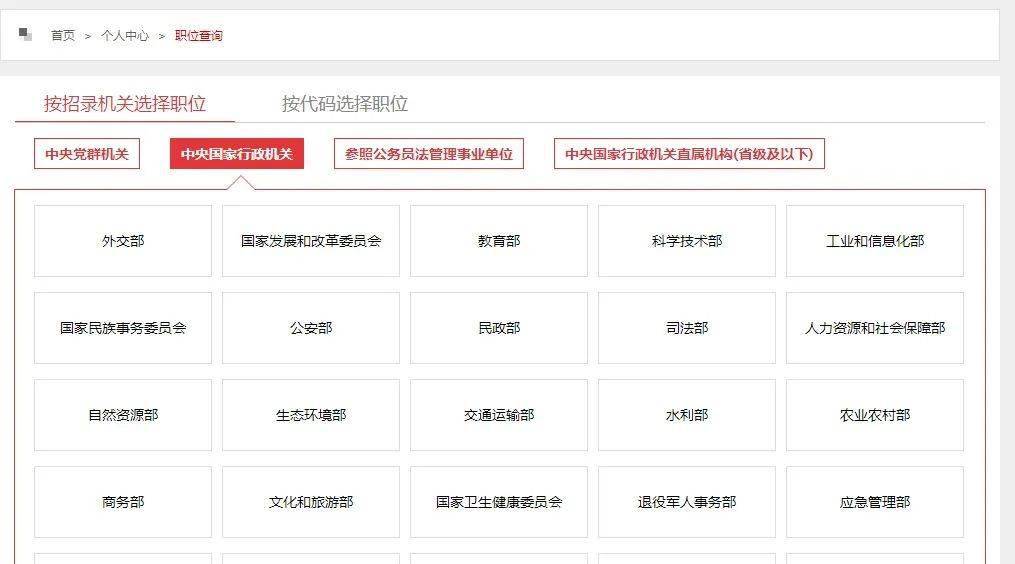Screen dimensions: 1015x564
Task: Select 交通运输部 department tile
Action: [x=499, y=415]
